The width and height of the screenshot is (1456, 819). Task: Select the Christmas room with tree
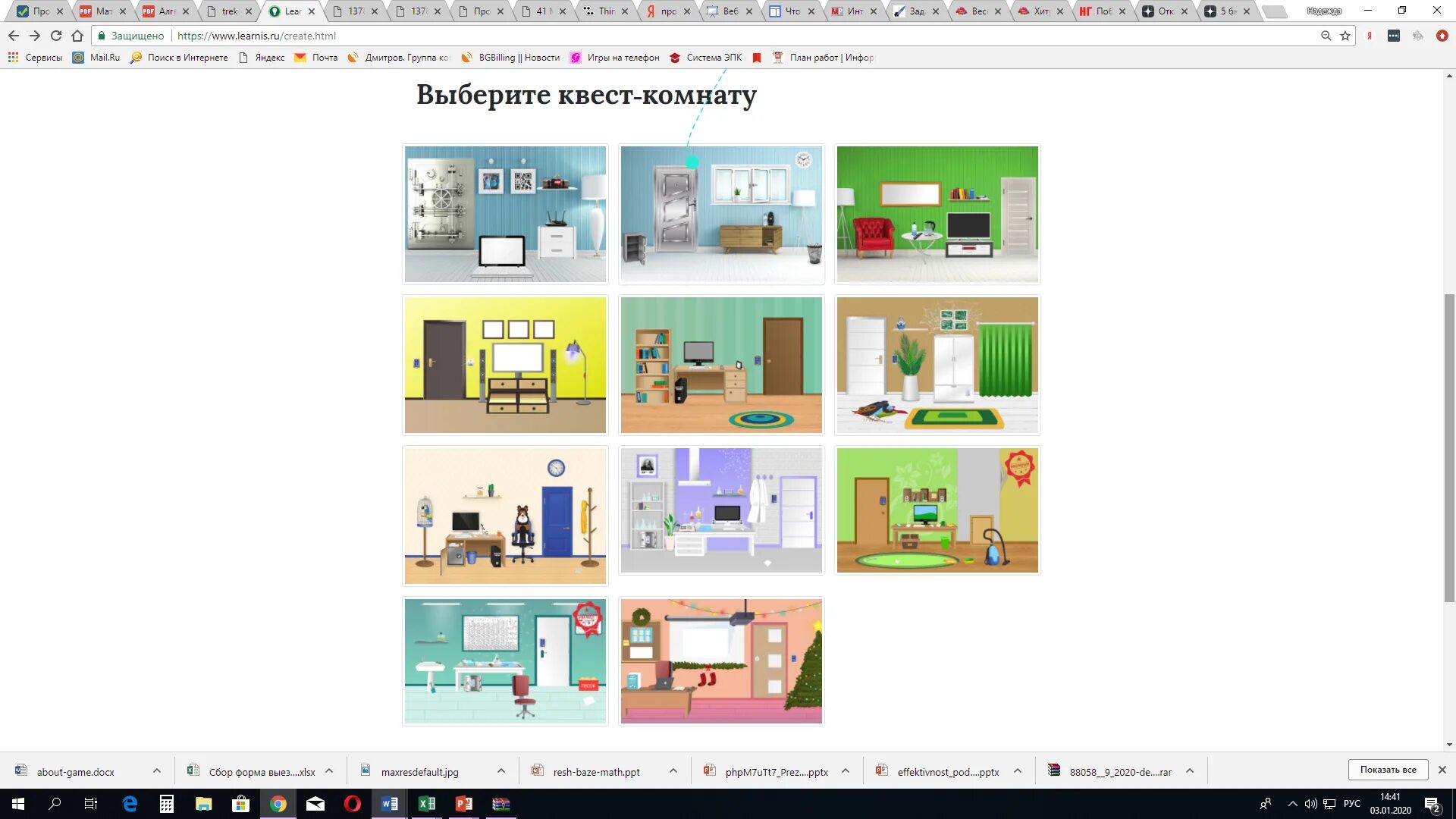(721, 661)
